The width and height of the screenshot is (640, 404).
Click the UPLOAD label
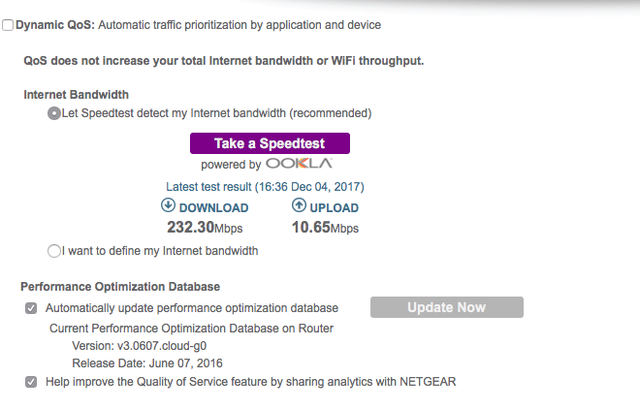pyautogui.click(x=335, y=208)
